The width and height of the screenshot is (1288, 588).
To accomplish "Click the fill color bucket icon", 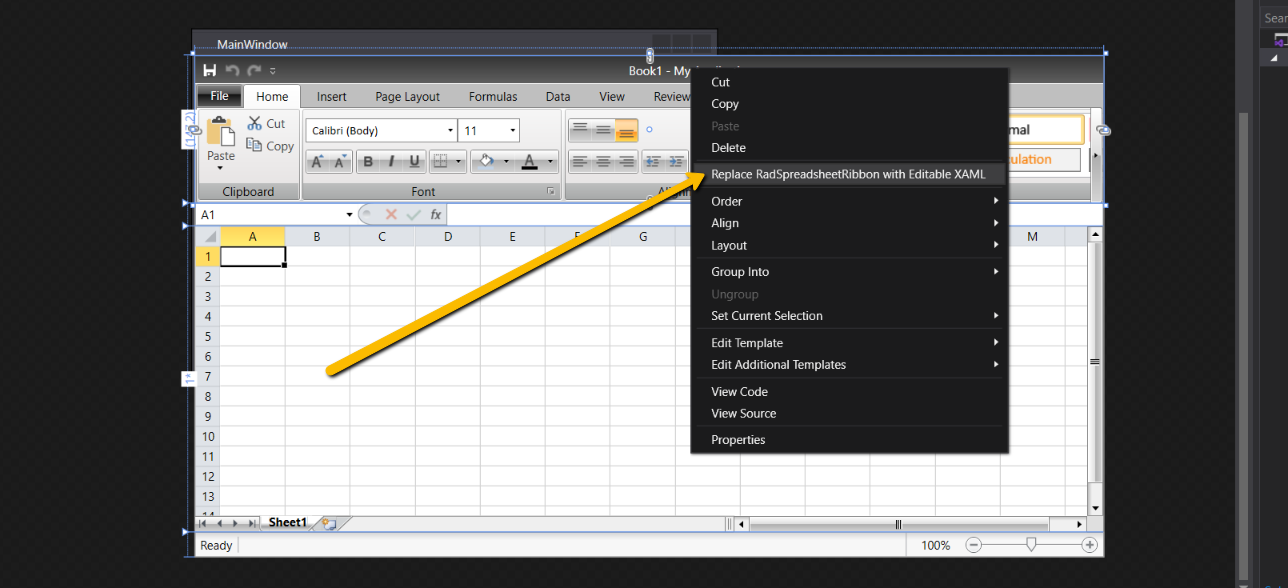I will coord(486,161).
